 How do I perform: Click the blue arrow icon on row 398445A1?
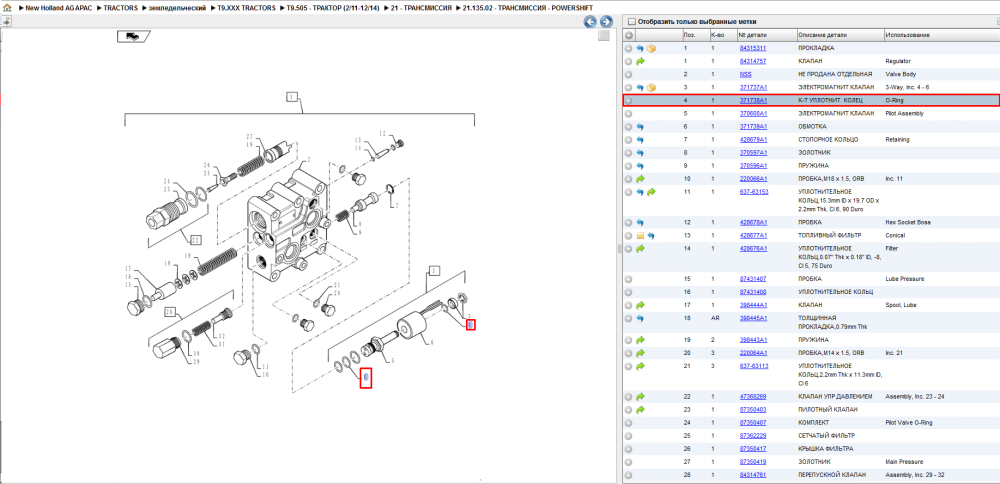[x=640, y=318]
